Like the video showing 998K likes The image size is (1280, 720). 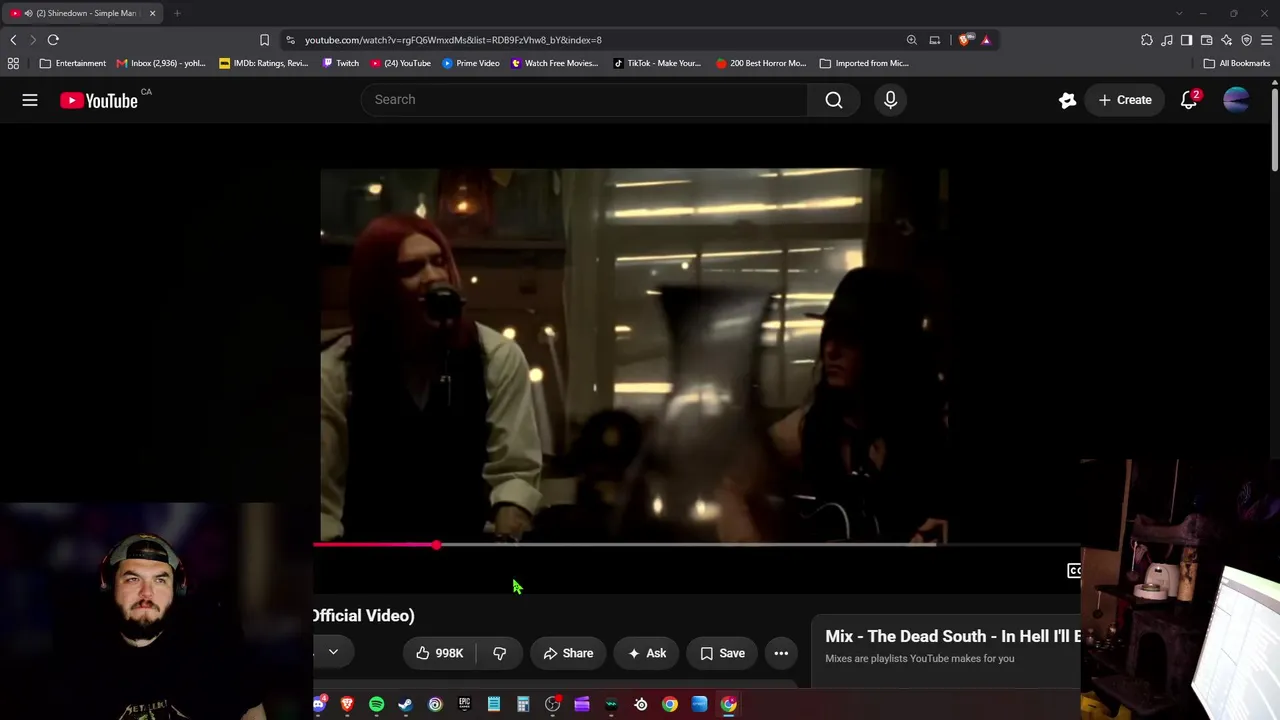440,653
